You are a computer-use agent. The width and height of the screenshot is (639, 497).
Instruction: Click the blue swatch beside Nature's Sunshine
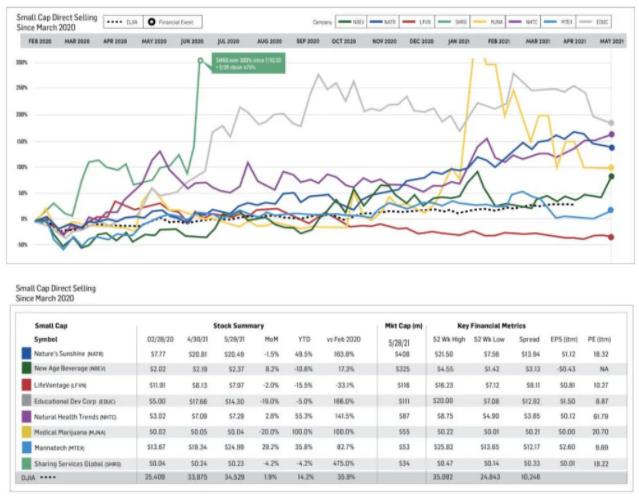[x=26, y=353]
